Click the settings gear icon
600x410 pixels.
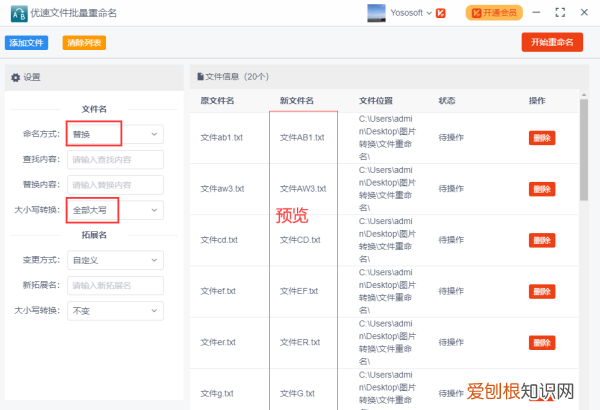tap(15, 77)
